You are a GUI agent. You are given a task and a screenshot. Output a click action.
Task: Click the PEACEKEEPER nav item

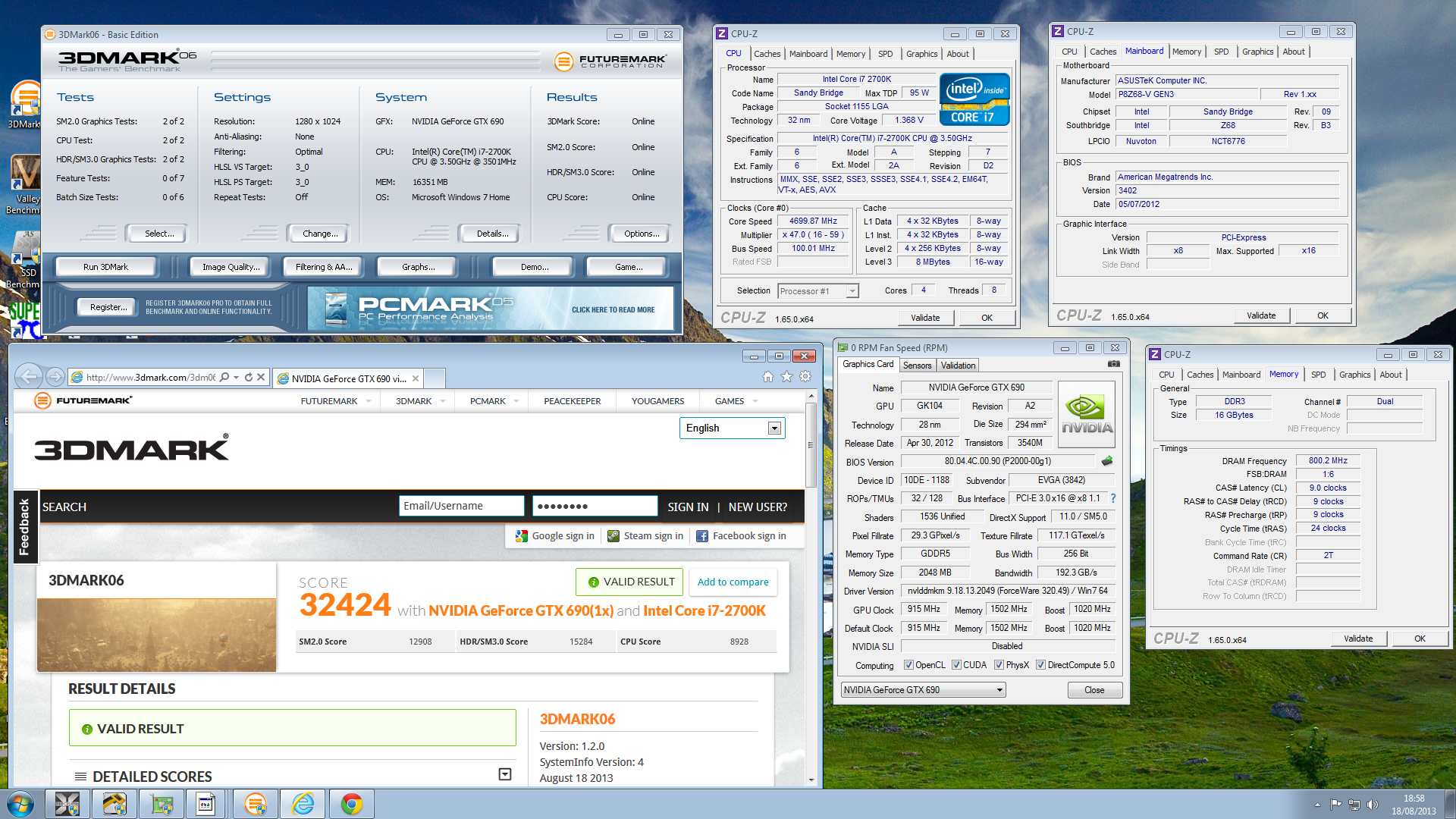572,401
